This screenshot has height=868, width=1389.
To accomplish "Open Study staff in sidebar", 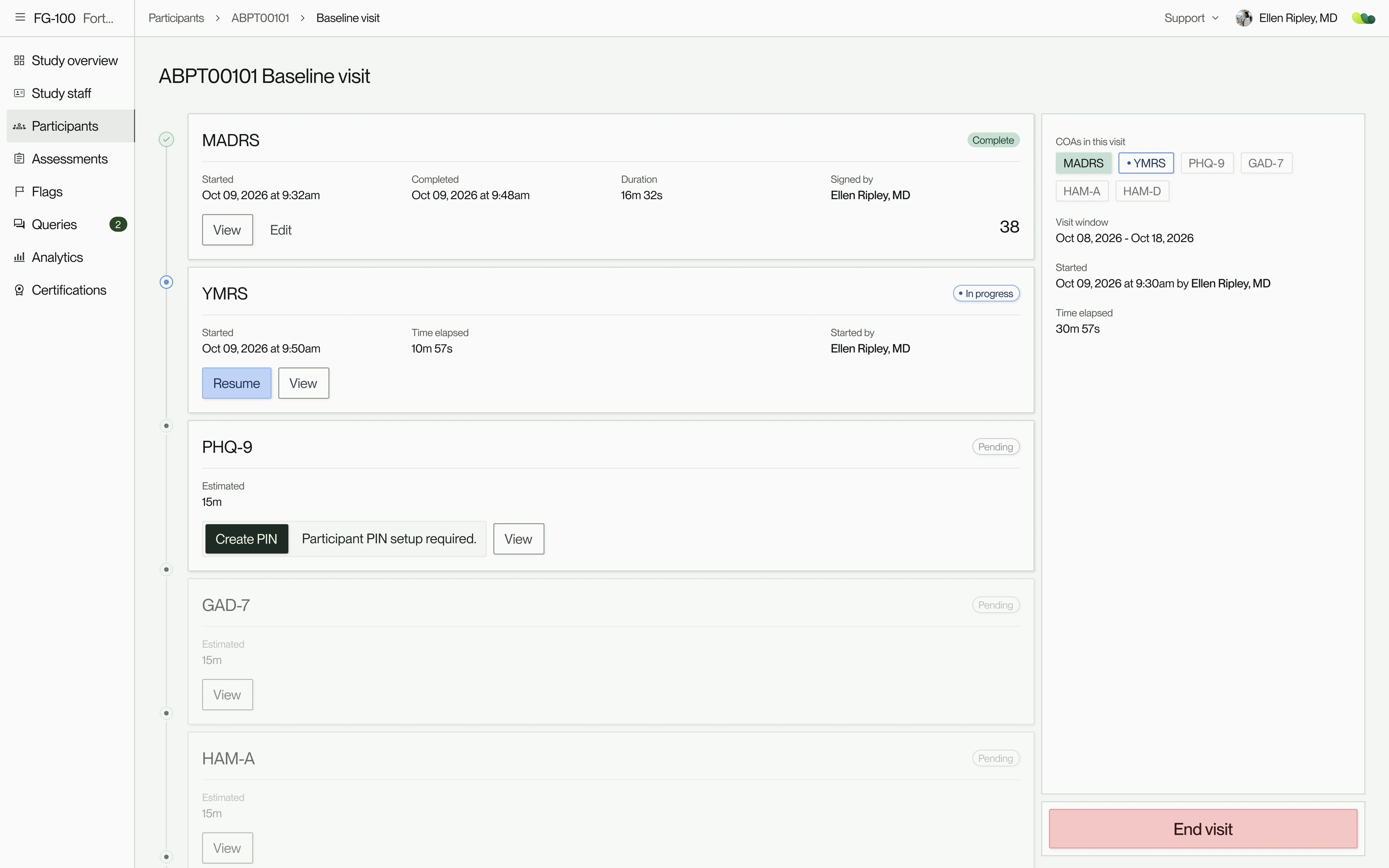I will 70,93.
